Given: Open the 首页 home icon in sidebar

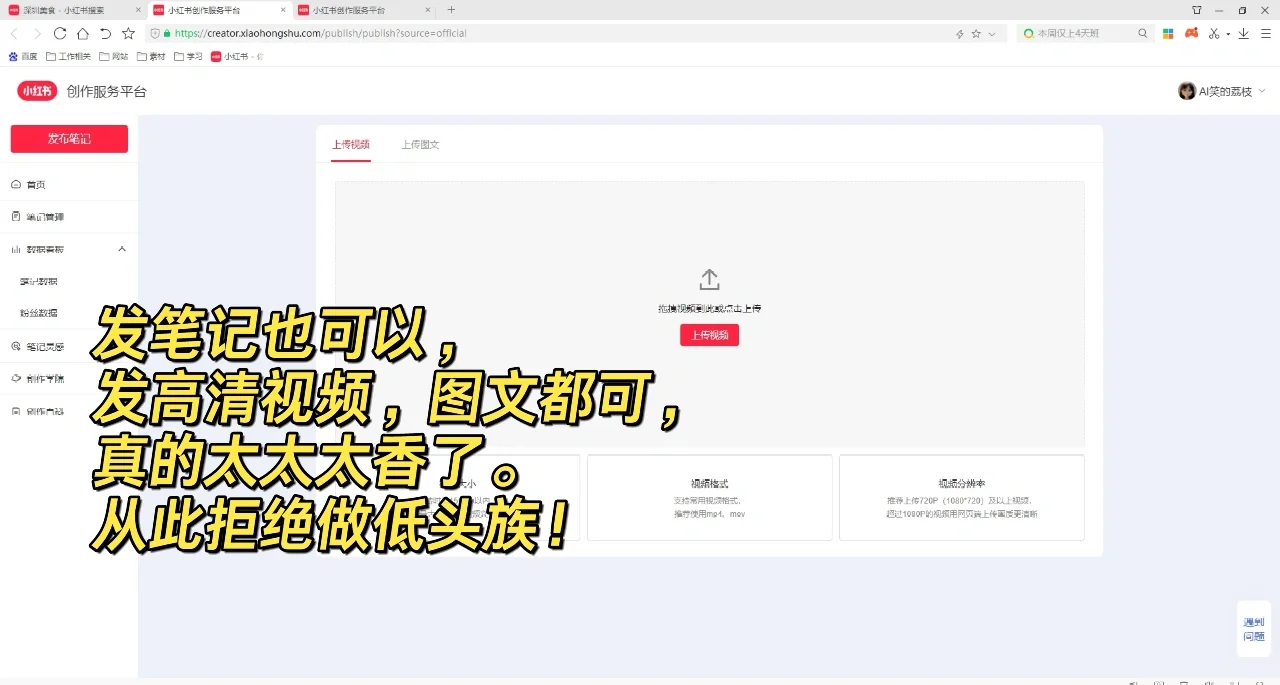Looking at the screenshot, I should (16, 184).
